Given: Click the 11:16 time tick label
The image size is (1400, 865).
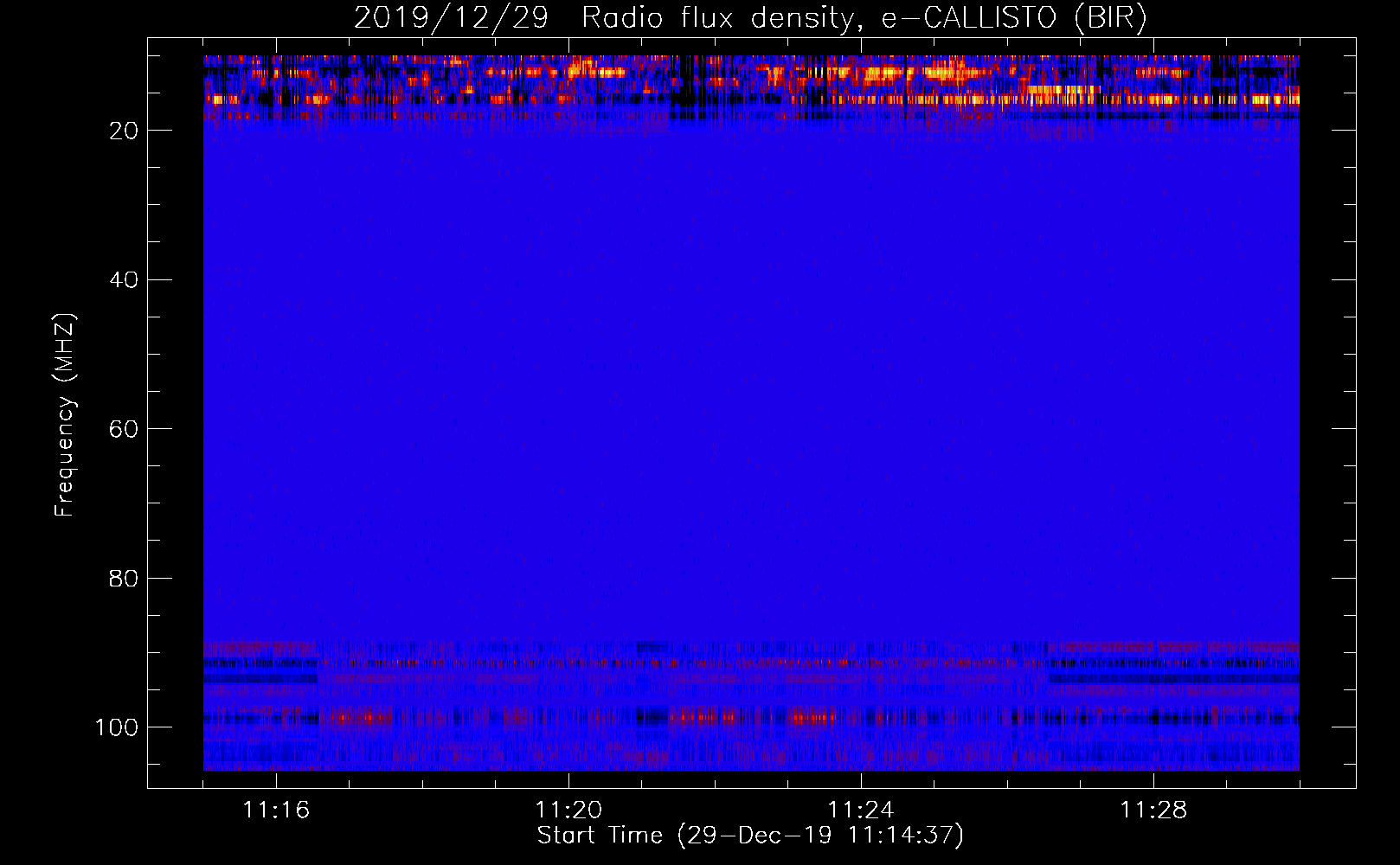Looking at the screenshot, I should (276, 811).
